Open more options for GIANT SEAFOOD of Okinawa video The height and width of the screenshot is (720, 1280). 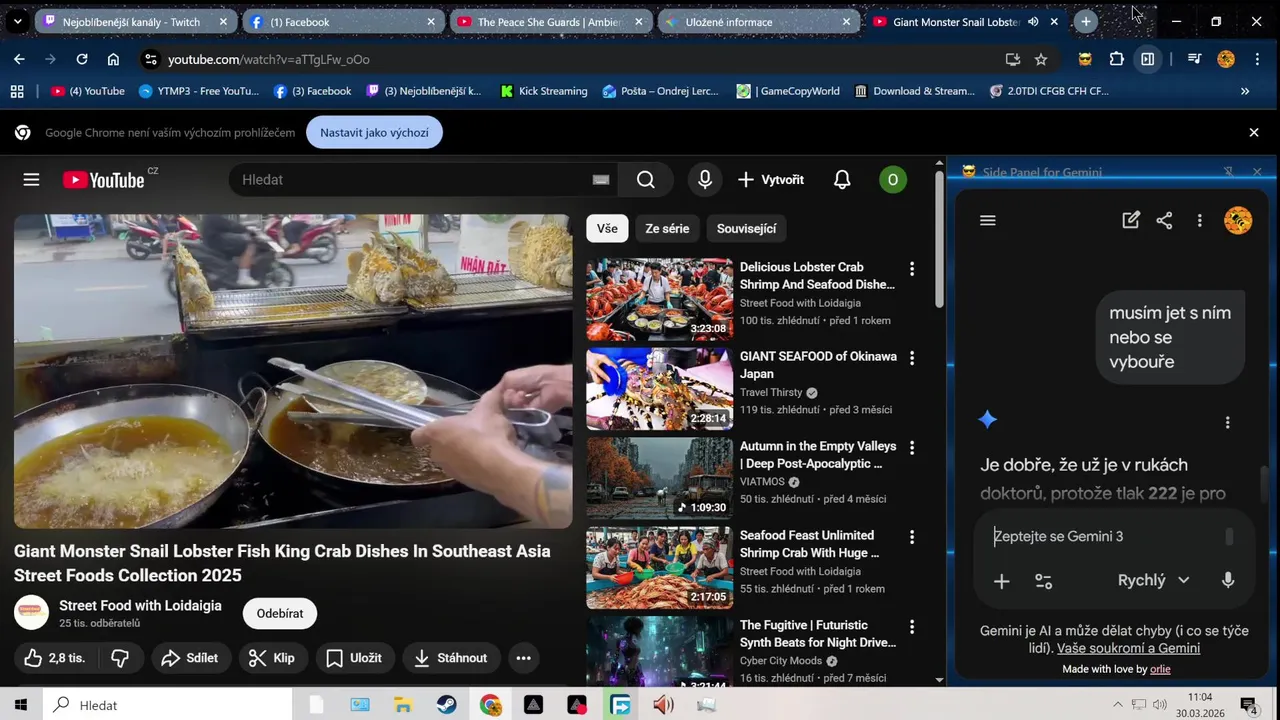click(911, 358)
